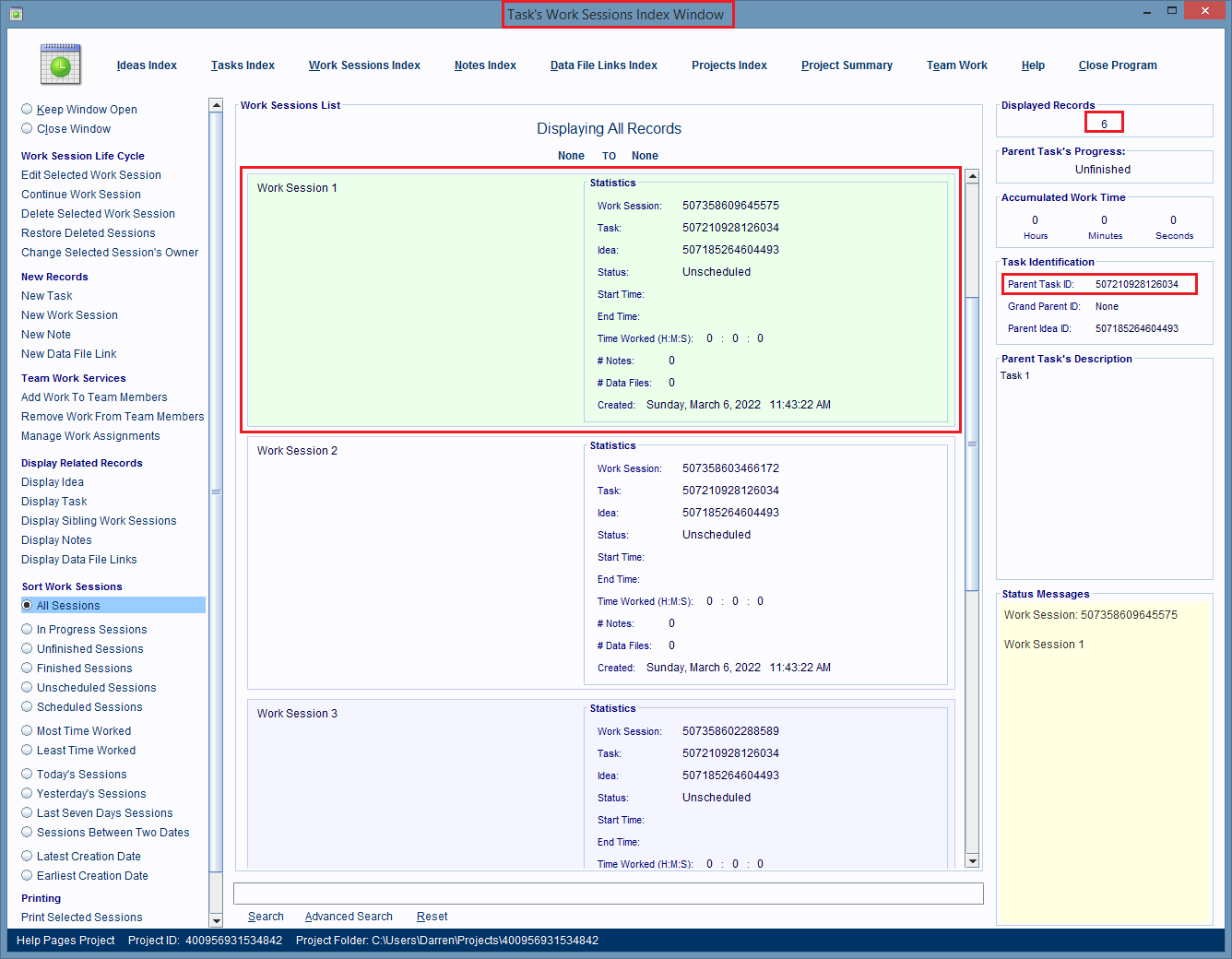Viewport: 1232px width, 959px height.
Task: Select Keep Window Open option
Action: click(28, 109)
